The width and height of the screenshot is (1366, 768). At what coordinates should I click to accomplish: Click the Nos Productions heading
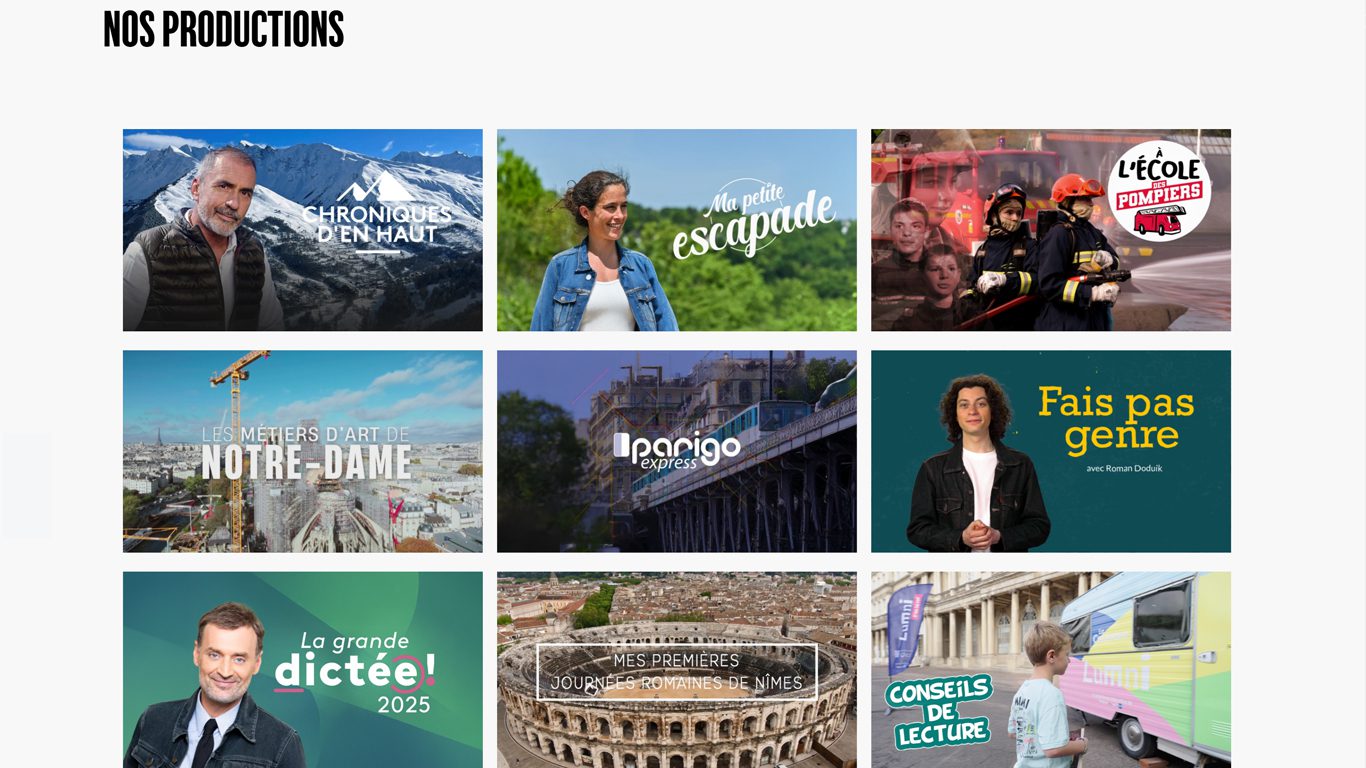click(224, 30)
